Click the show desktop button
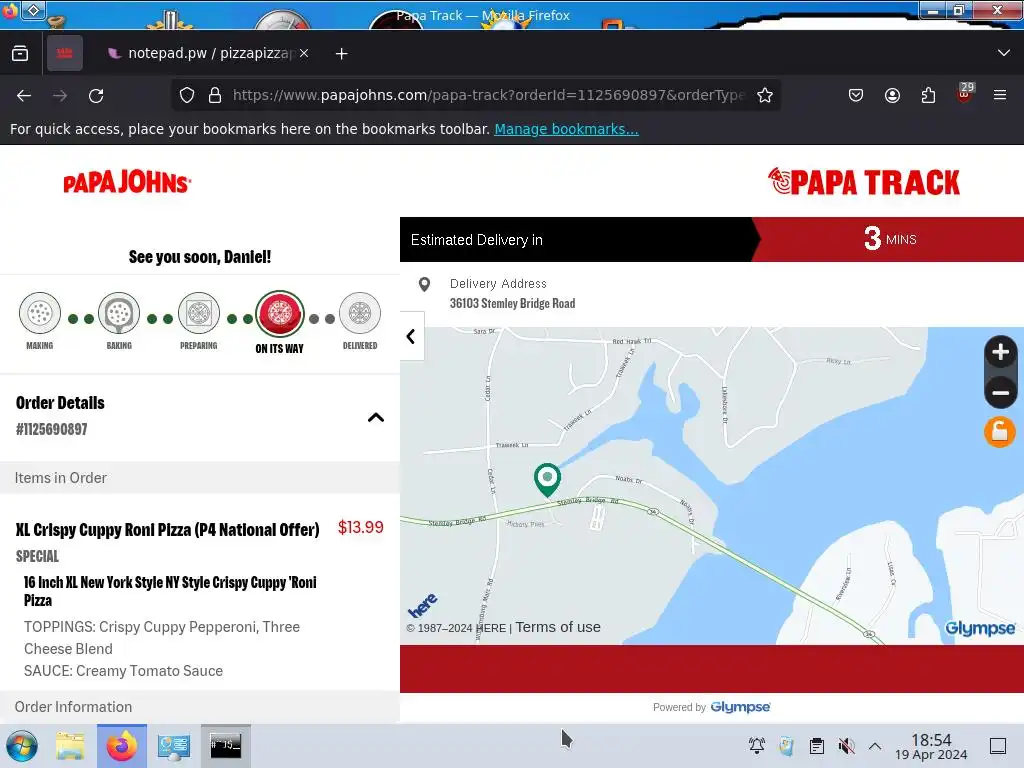Screen dimensions: 1024x768 pyautogui.click(x=998, y=746)
